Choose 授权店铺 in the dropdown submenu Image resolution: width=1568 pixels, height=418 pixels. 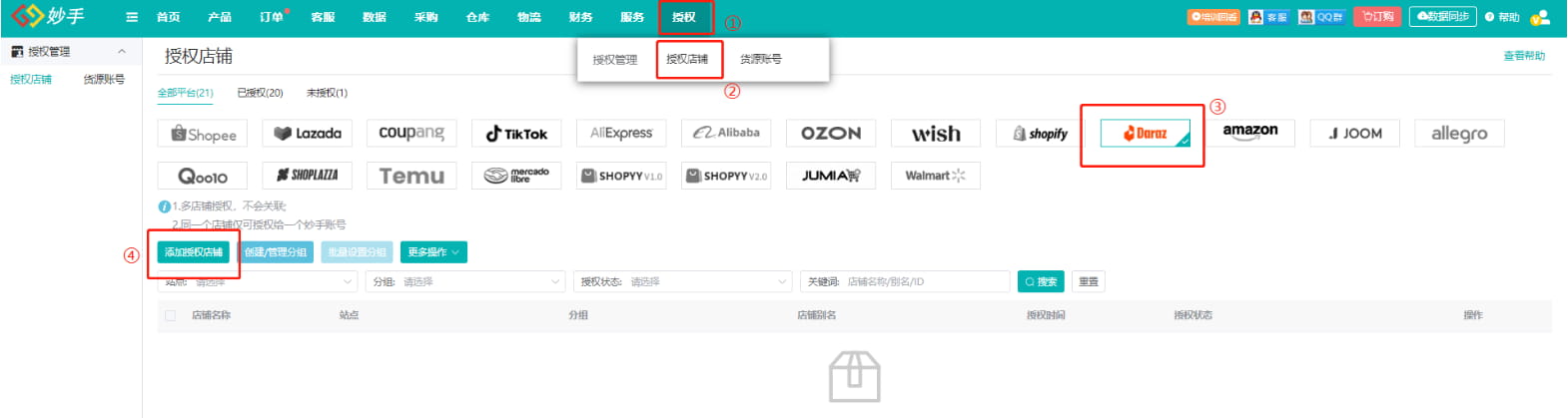coord(687,59)
